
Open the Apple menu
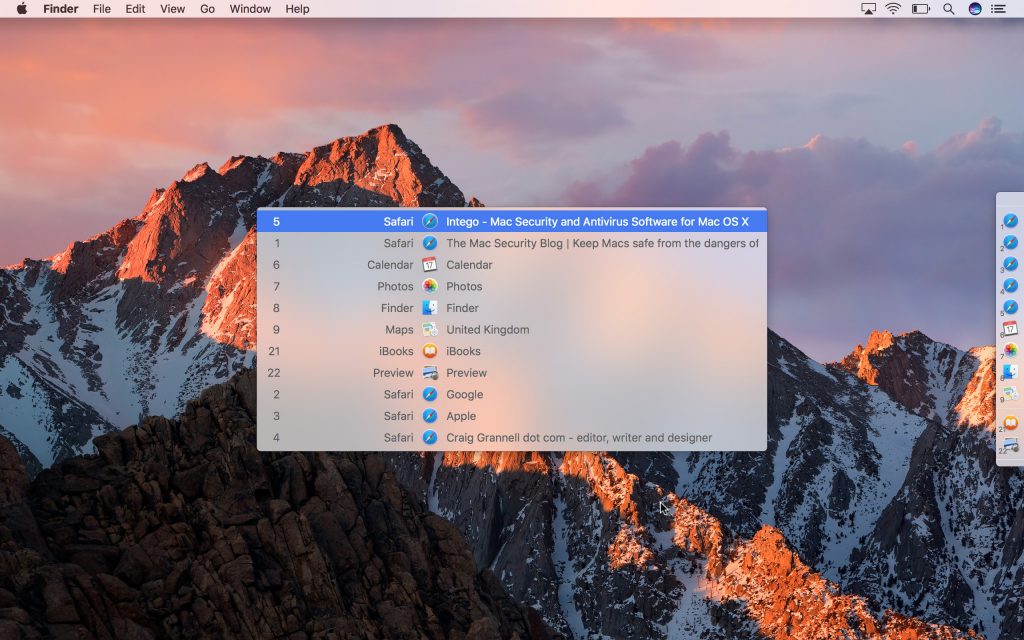coord(21,9)
